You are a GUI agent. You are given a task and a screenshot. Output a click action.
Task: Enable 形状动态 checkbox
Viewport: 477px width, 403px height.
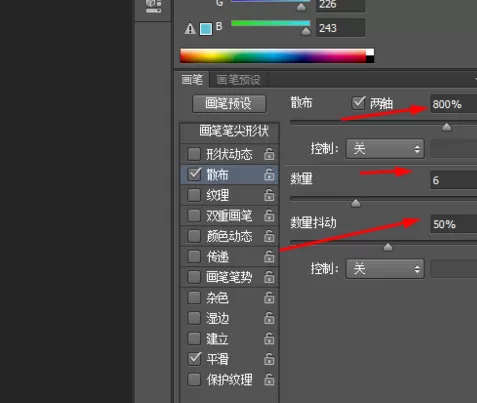[x=194, y=154]
